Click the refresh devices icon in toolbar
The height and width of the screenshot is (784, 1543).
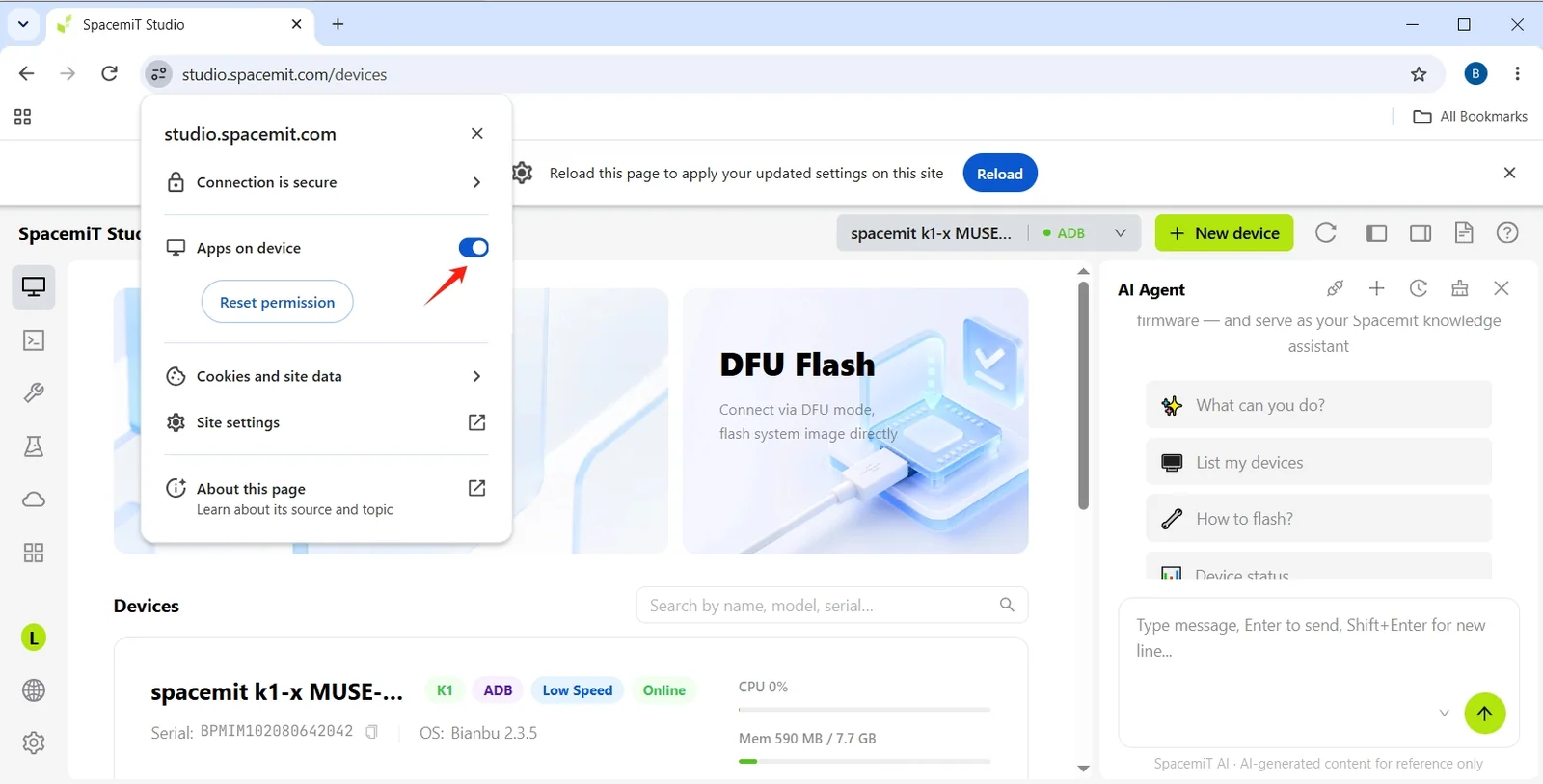[1326, 232]
